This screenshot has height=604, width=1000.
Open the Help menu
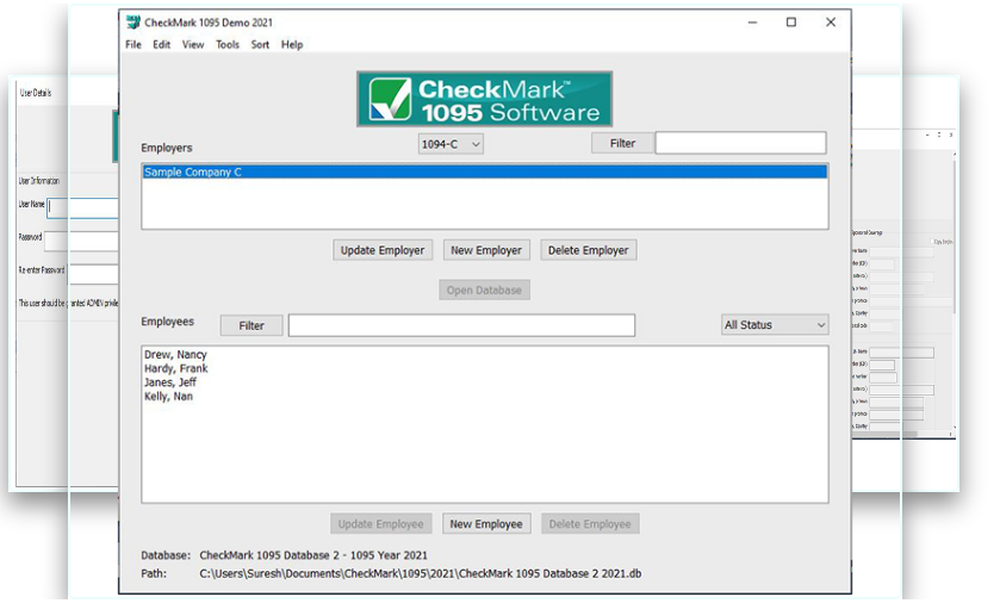click(x=291, y=45)
